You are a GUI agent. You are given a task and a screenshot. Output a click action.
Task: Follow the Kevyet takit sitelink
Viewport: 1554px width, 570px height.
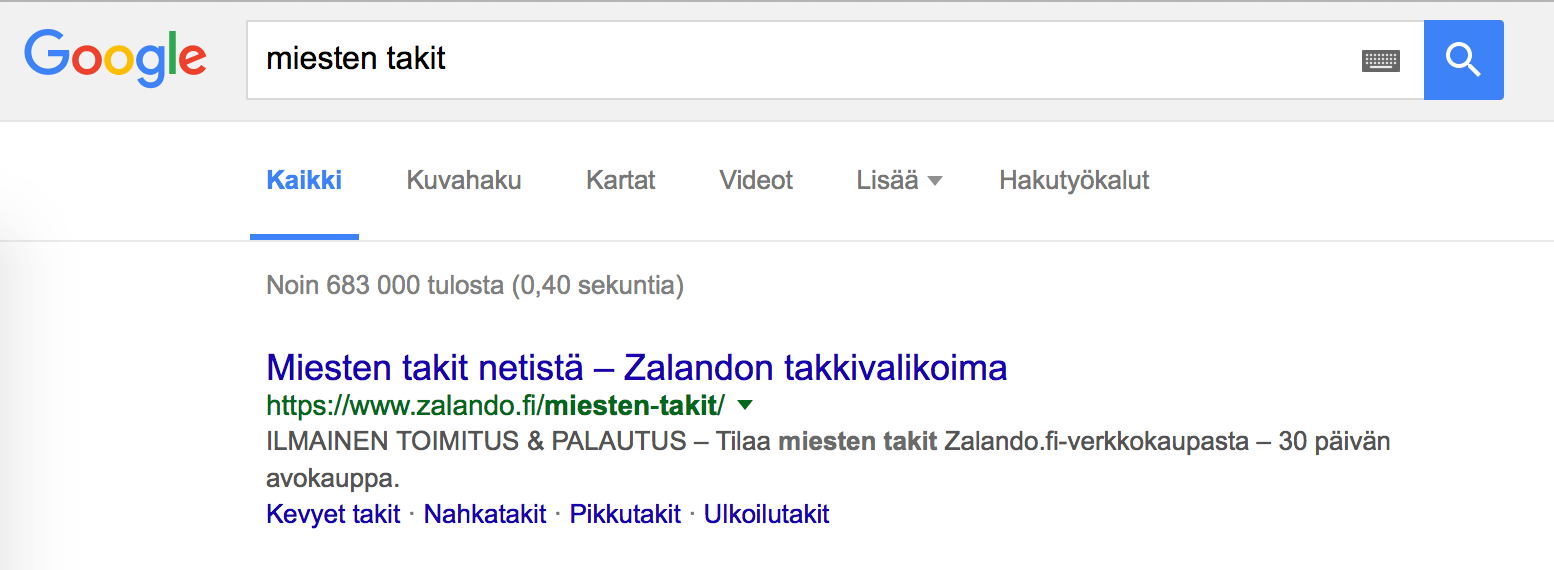(x=333, y=514)
